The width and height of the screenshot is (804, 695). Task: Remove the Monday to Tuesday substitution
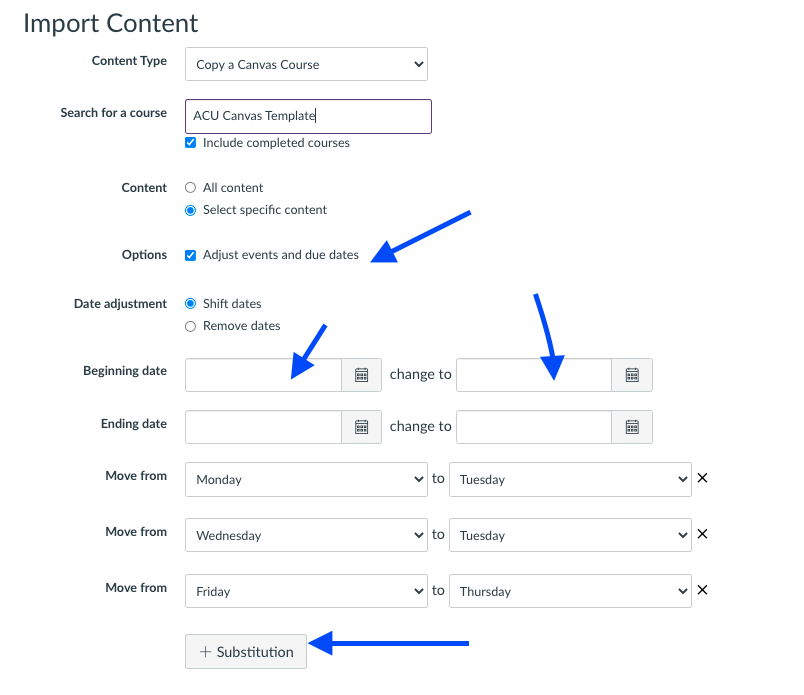[702, 478]
